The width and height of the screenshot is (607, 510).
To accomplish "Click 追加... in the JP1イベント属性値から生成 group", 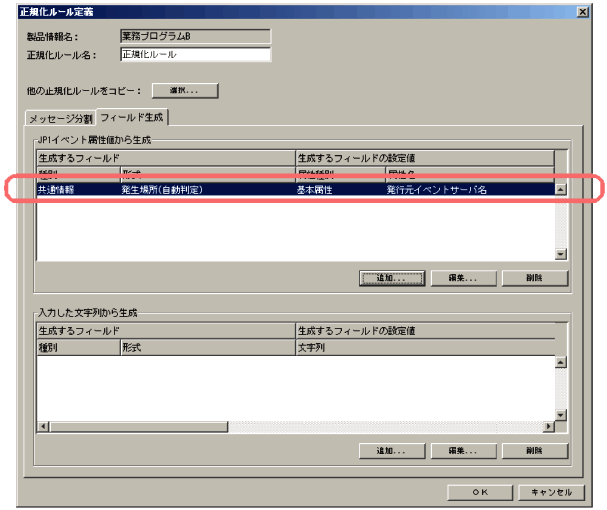I will [392, 278].
